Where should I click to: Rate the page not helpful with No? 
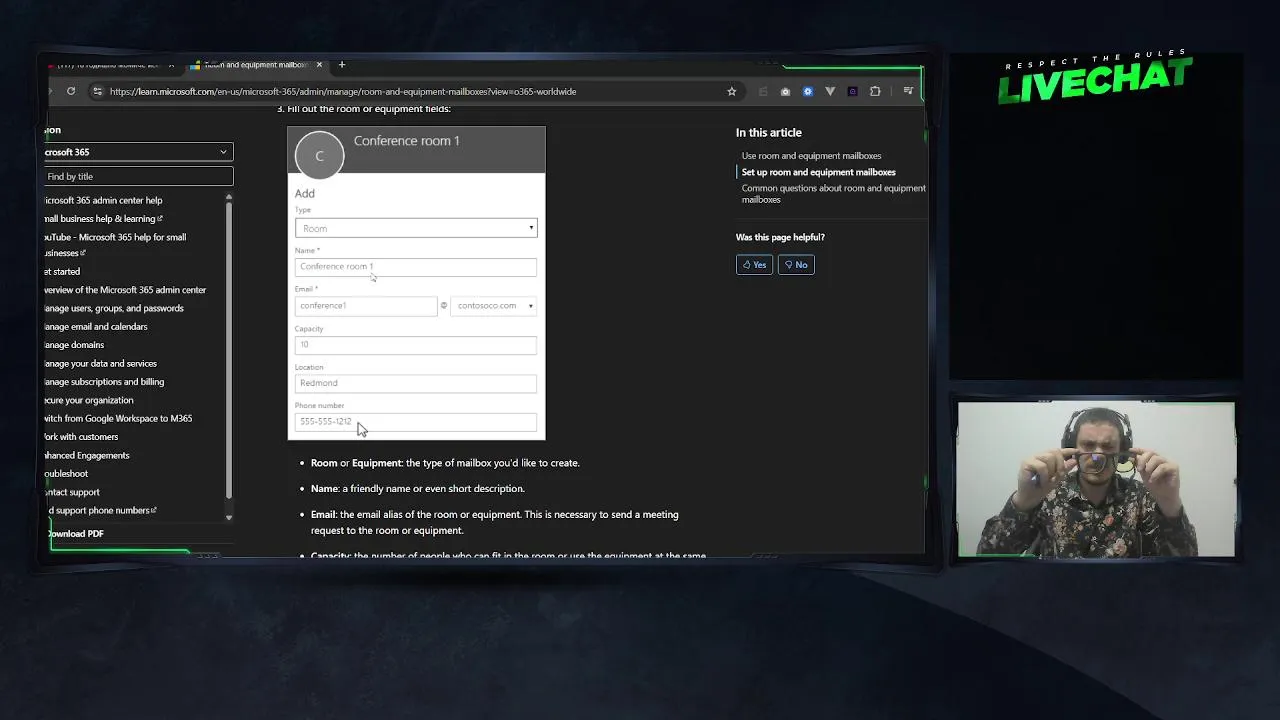[796, 265]
